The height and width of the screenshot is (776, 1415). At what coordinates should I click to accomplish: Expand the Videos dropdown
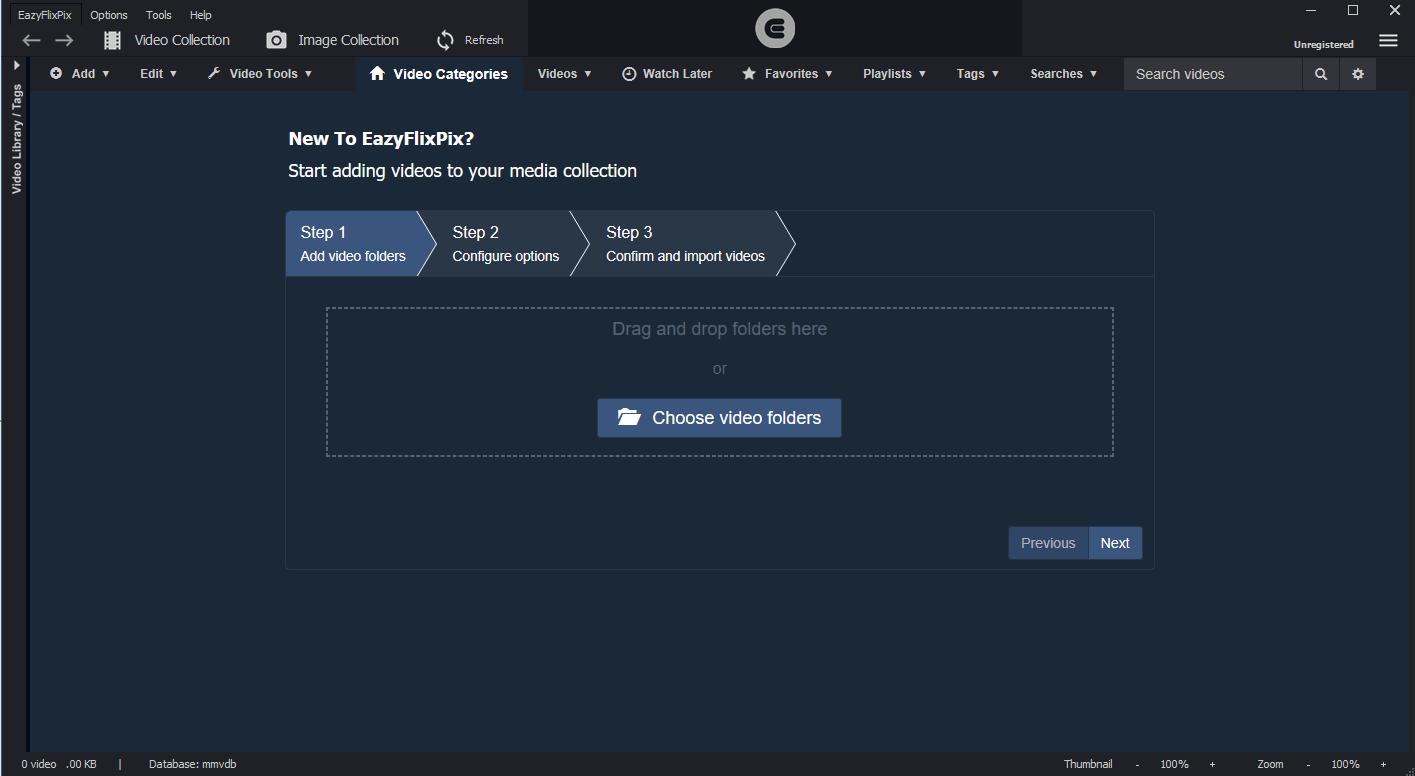click(x=564, y=74)
